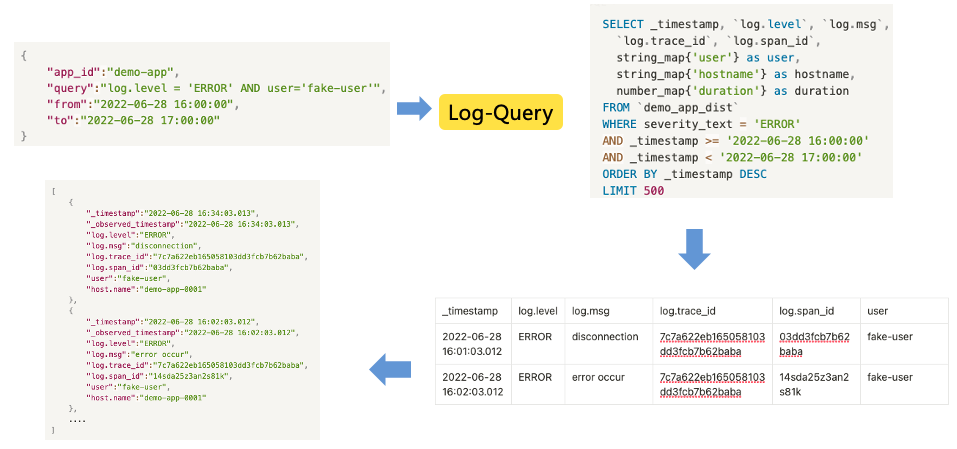Screen dimensions: 957x449
Task: Select the log.msg column header
Action: click(x=590, y=311)
